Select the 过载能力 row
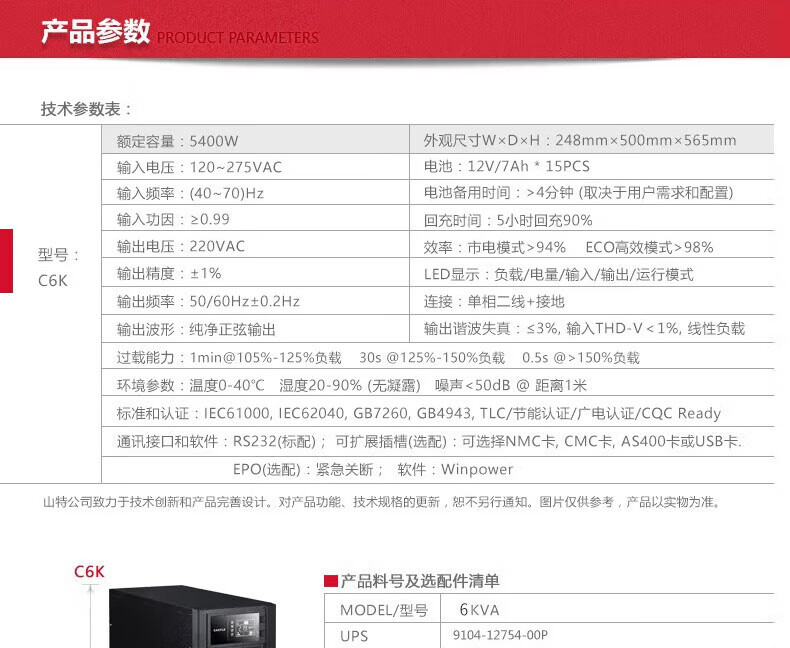This screenshot has height=648, width=790. 438,356
